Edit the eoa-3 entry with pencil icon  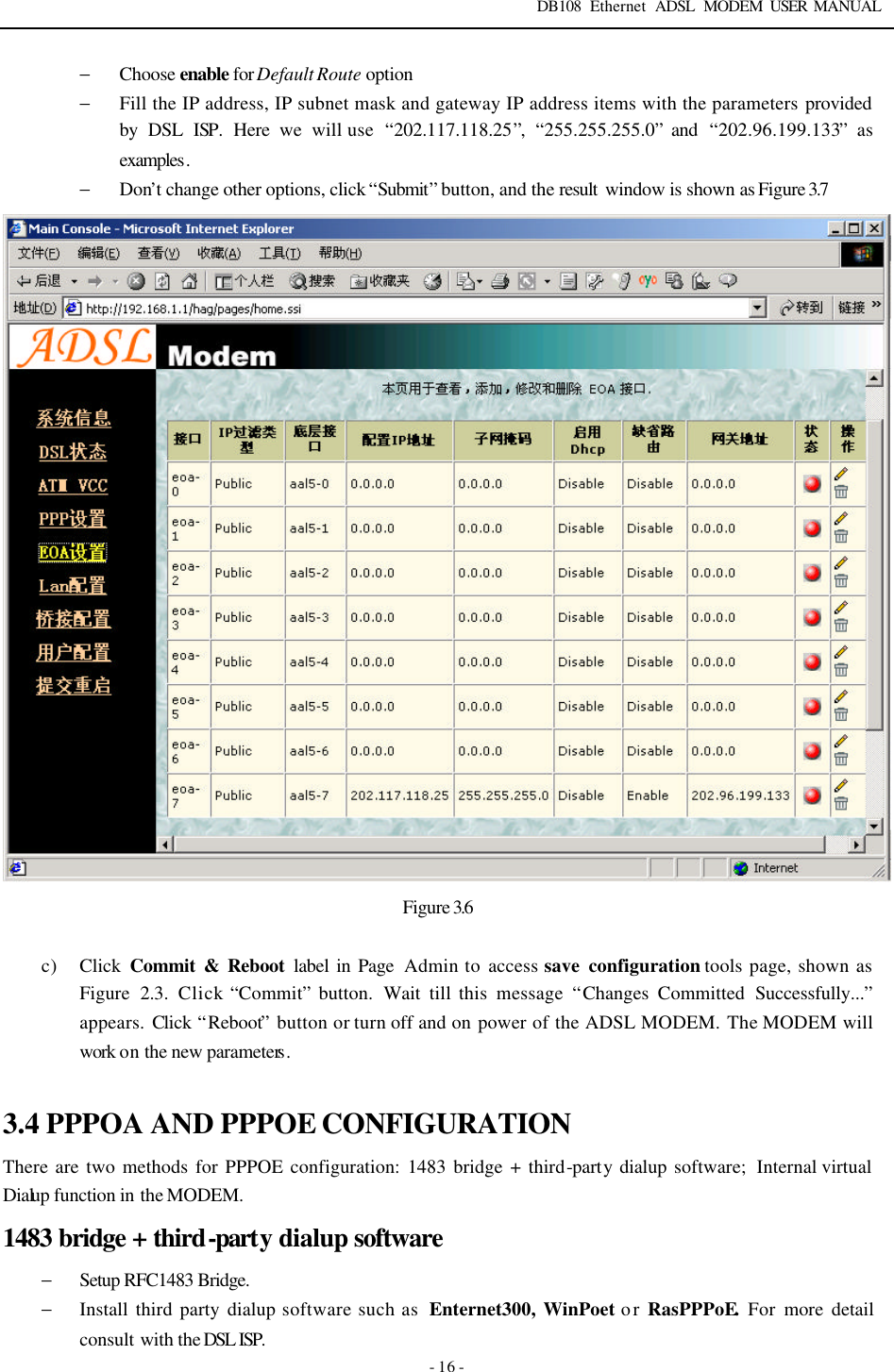click(841, 607)
